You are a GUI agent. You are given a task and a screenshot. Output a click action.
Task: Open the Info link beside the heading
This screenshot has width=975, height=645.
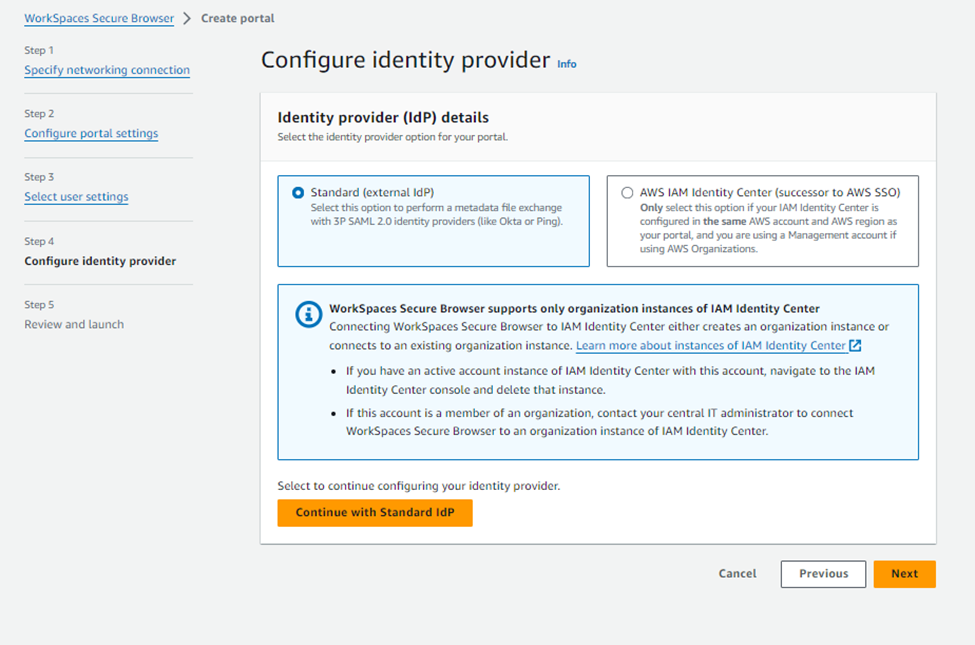566,64
